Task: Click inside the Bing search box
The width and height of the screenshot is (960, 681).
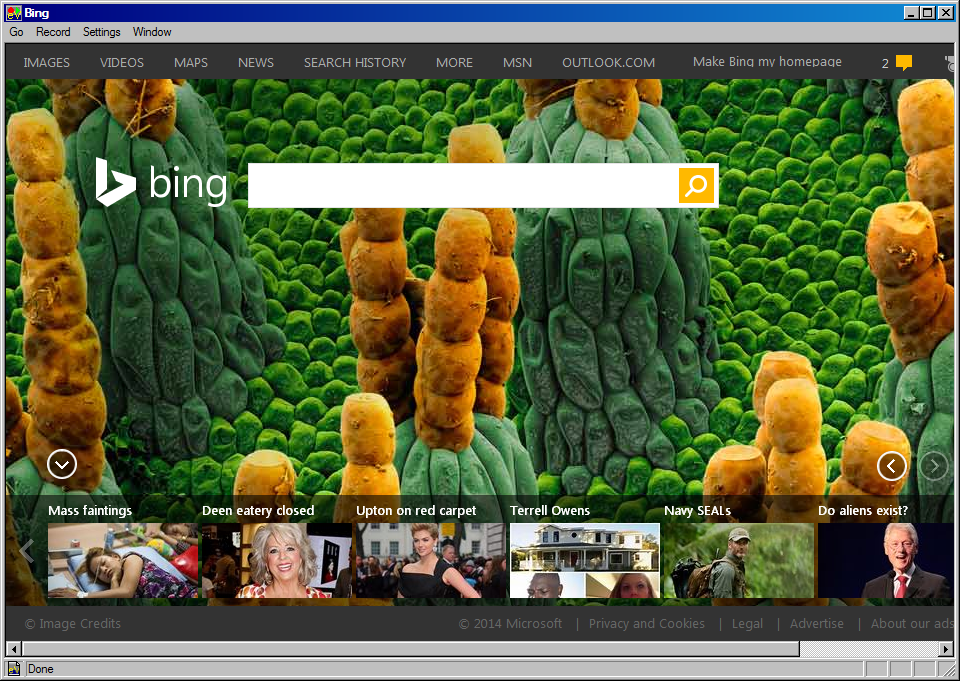Action: click(x=462, y=185)
